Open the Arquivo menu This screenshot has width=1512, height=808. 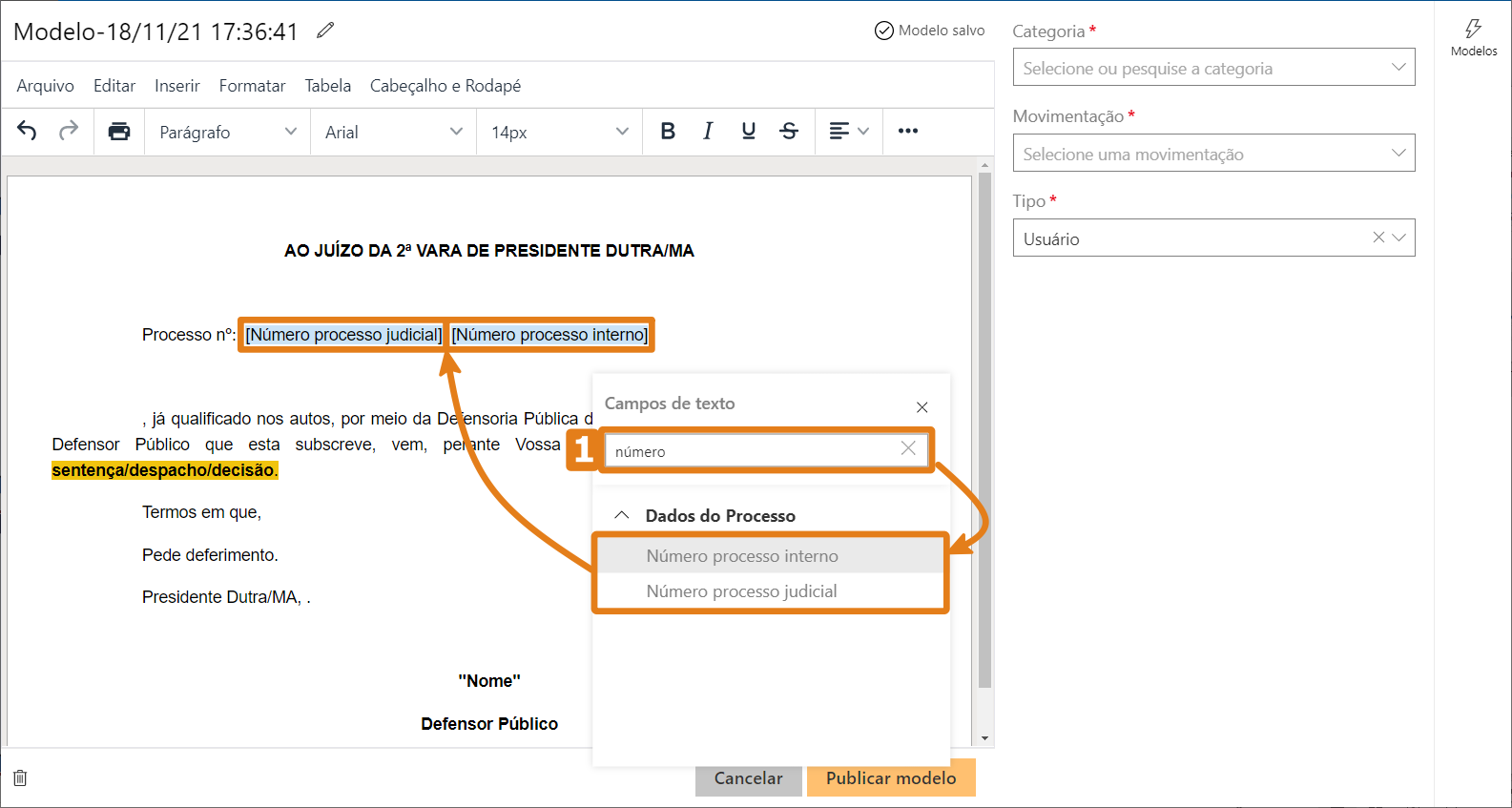pyautogui.click(x=45, y=86)
